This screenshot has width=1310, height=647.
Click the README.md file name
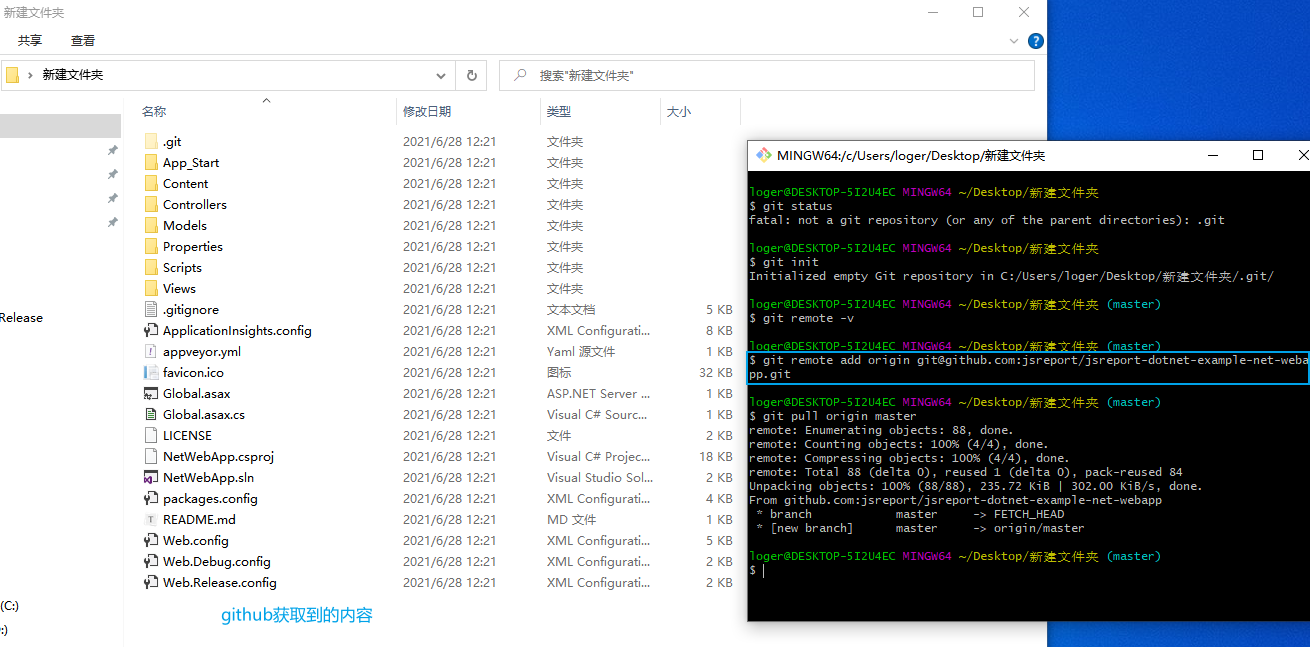(200, 520)
